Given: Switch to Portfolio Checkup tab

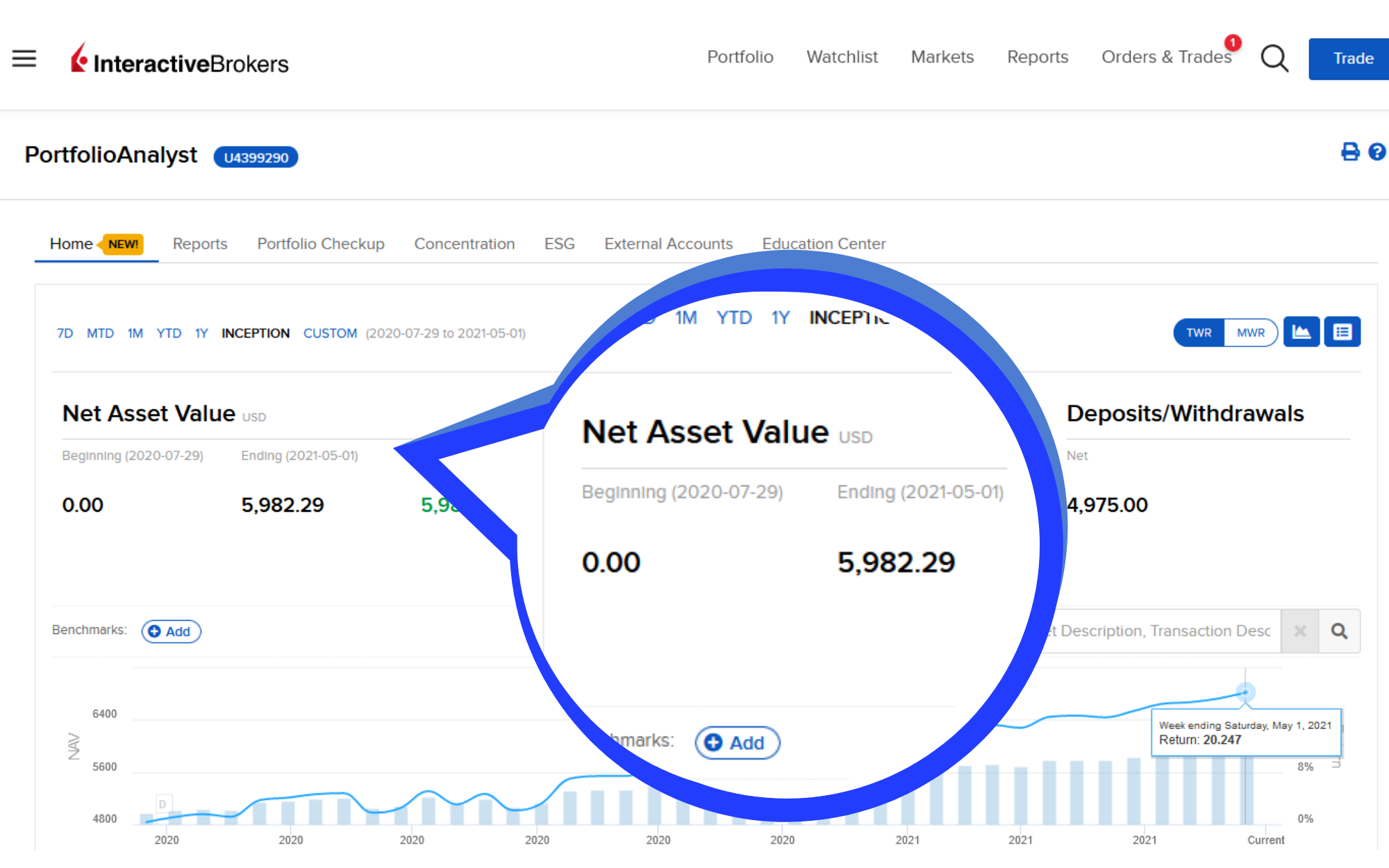Looking at the screenshot, I should tap(320, 244).
